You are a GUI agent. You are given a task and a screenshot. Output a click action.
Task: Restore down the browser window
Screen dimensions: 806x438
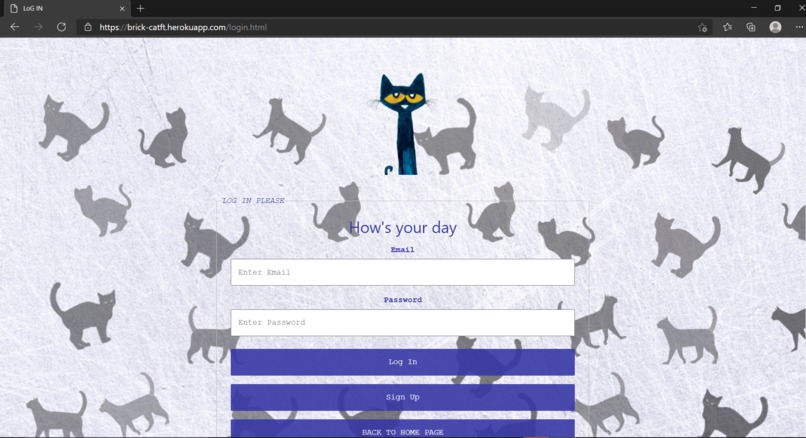tap(777, 8)
